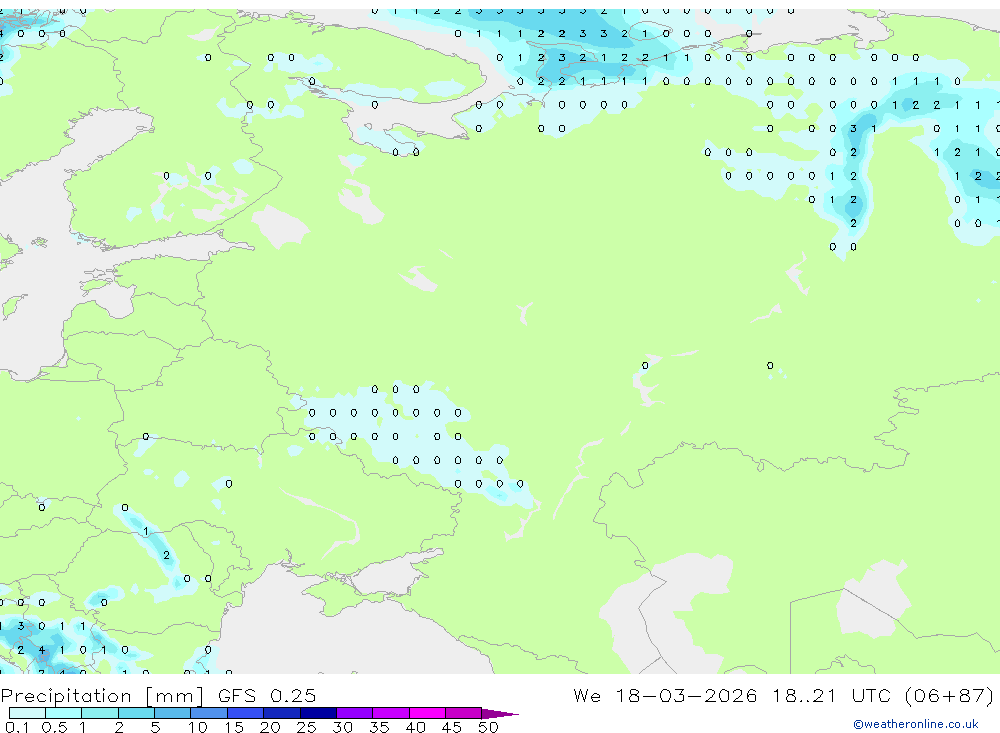Click the 0.1–0.5 mm legend swatch
The width and height of the screenshot is (1000, 733).
27,713
